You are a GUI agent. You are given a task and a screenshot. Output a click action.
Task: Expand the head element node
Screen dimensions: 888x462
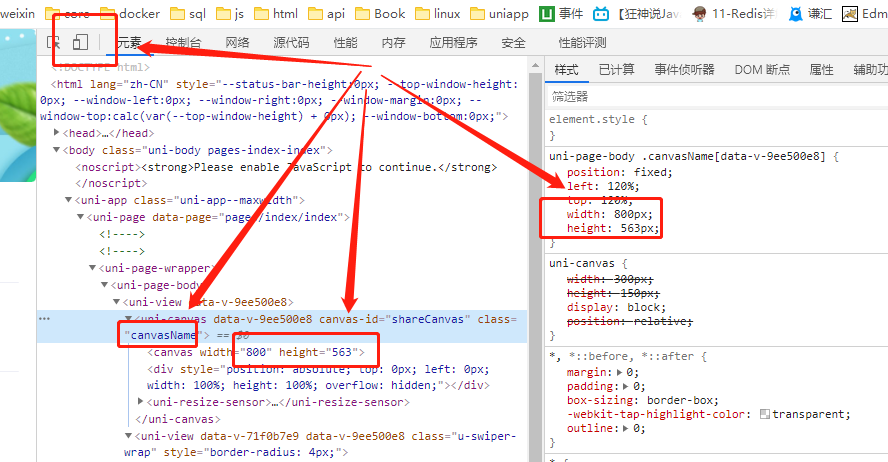tap(57, 133)
